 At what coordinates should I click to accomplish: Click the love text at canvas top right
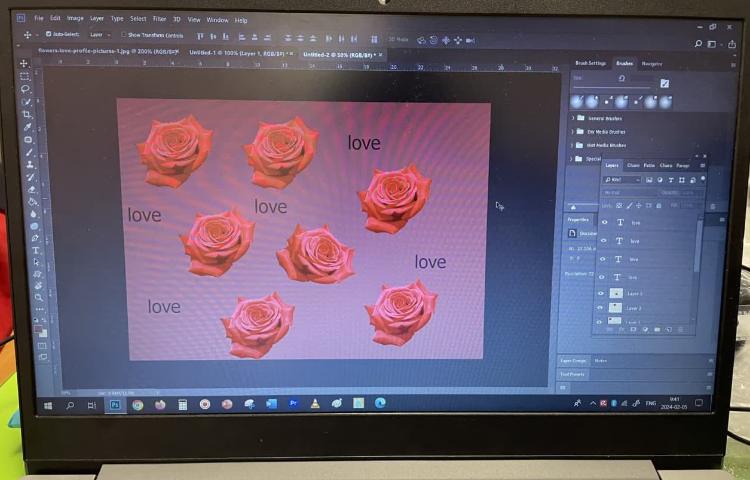(x=364, y=143)
